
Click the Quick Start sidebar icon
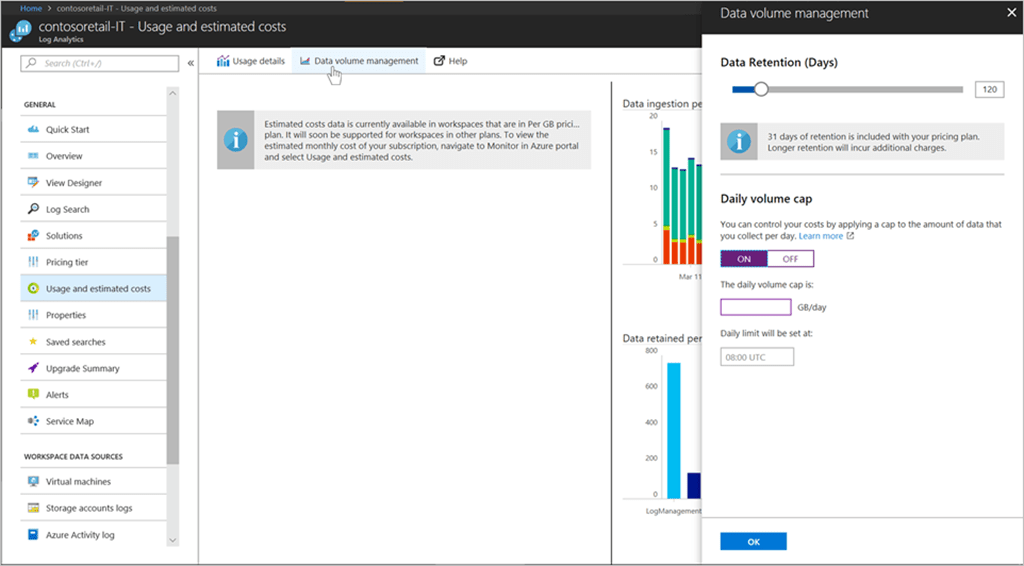33,129
